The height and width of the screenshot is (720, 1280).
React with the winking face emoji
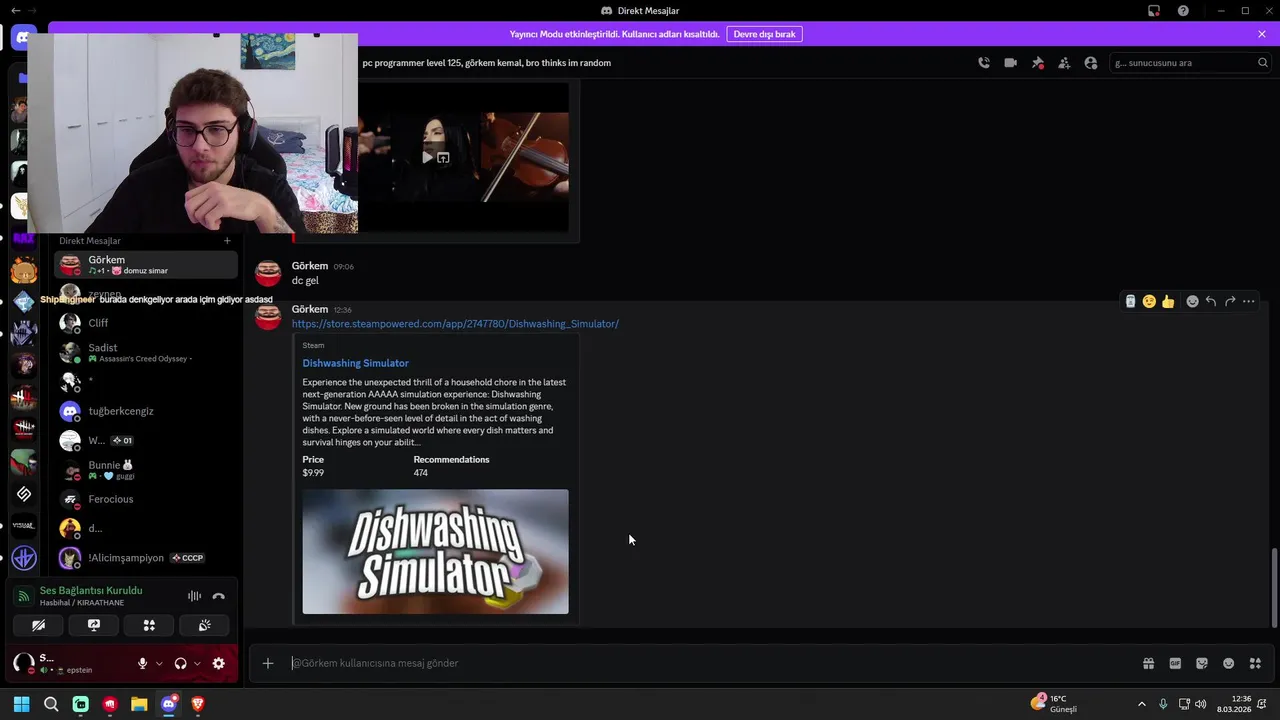pyautogui.click(x=1149, y=301)
